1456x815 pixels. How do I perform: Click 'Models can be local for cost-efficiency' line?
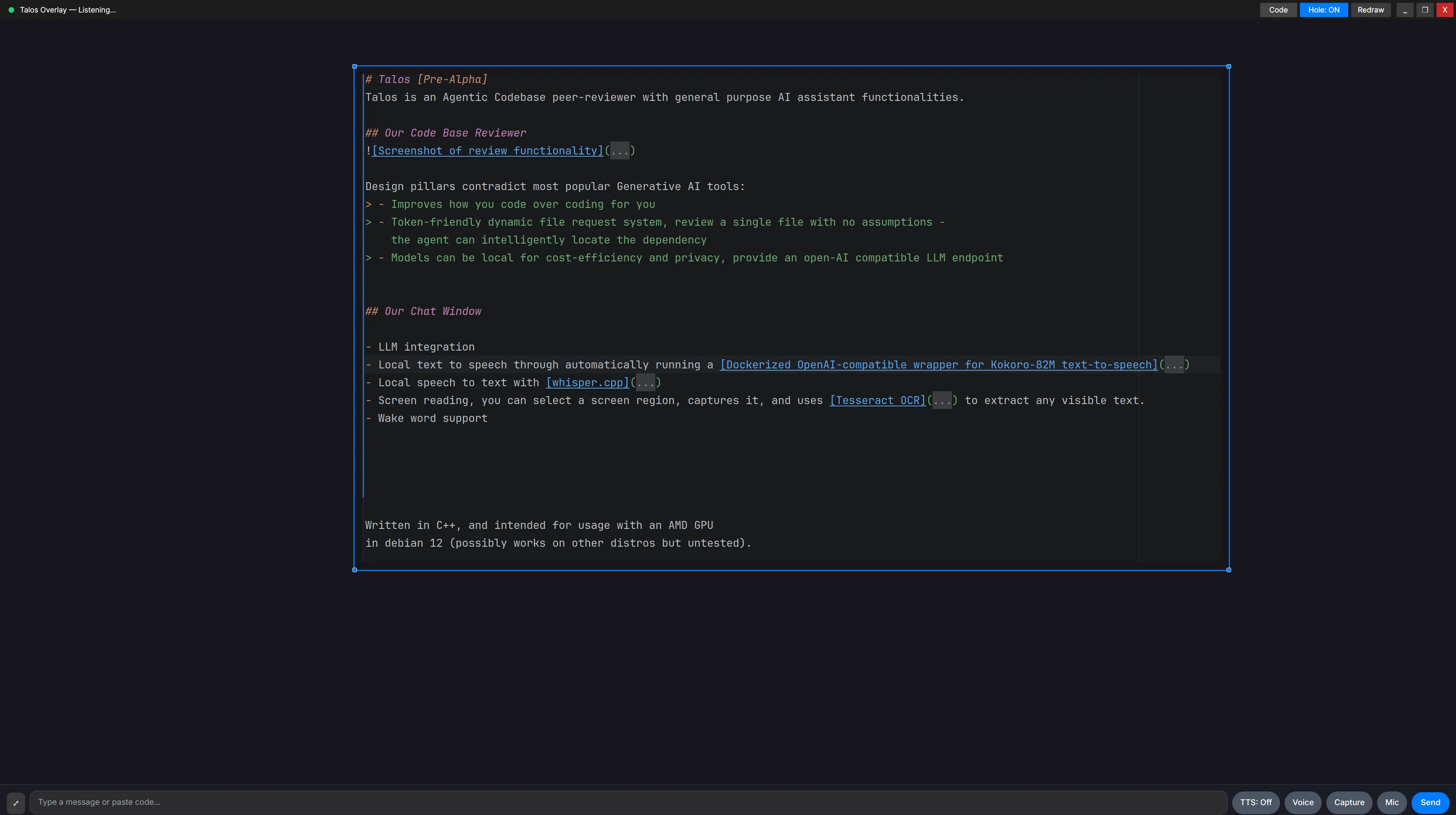[685, 258]
